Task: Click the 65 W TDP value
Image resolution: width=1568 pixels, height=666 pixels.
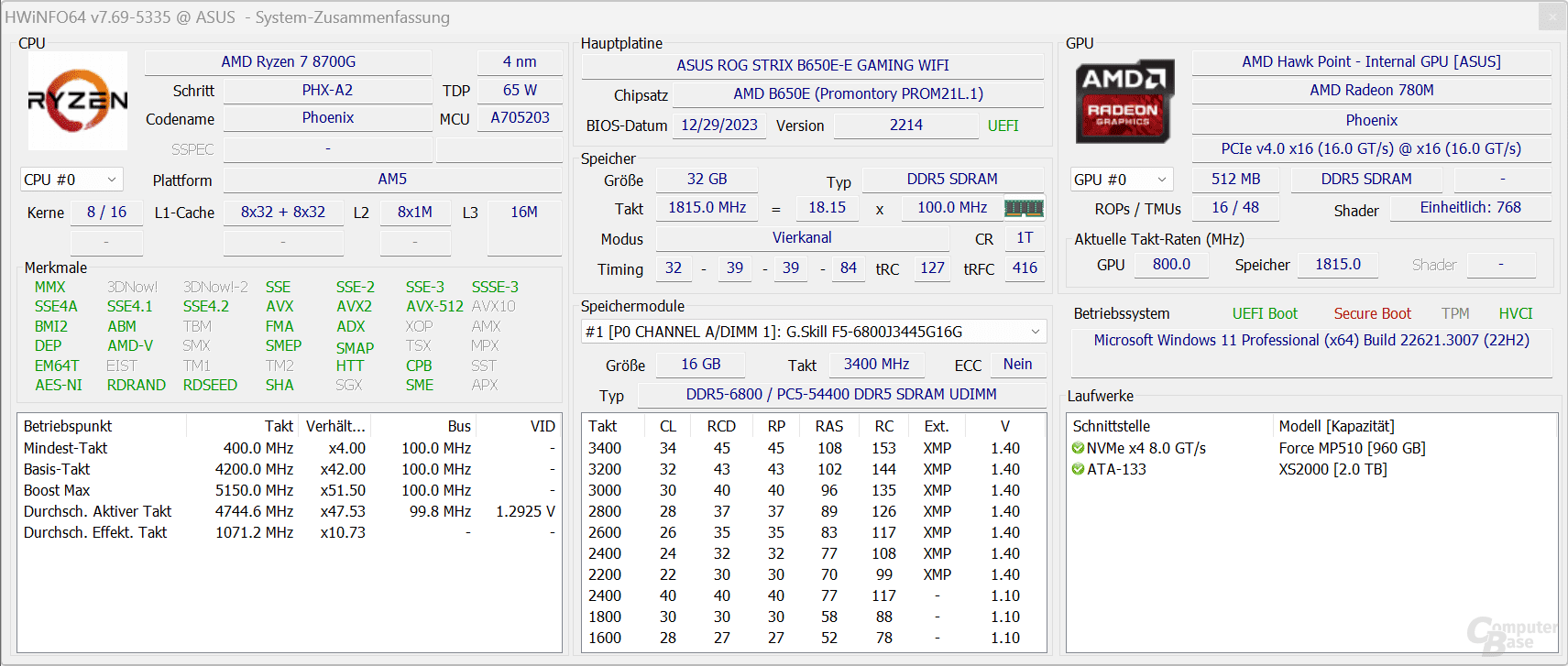Action: coord(520,90)
